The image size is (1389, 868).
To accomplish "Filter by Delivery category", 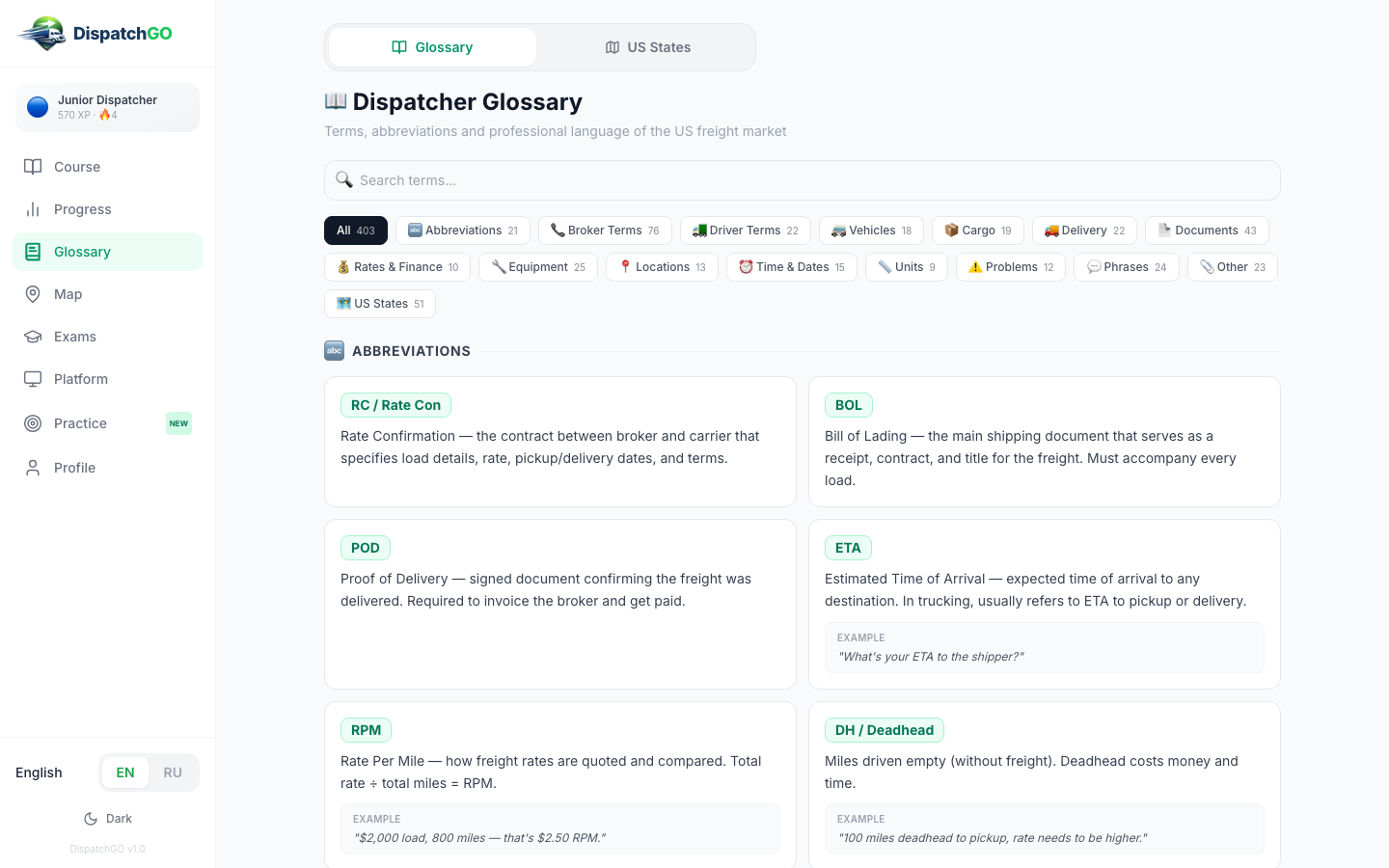I will 1084,231.
